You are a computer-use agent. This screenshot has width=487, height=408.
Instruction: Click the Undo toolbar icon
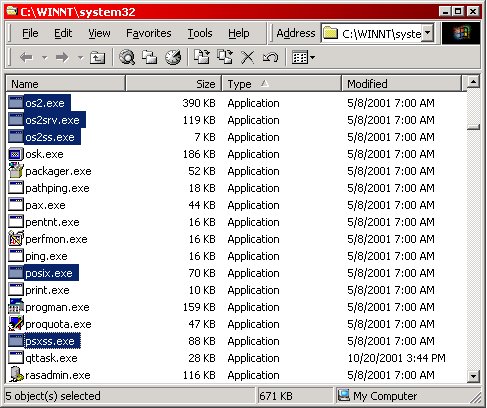270,57
